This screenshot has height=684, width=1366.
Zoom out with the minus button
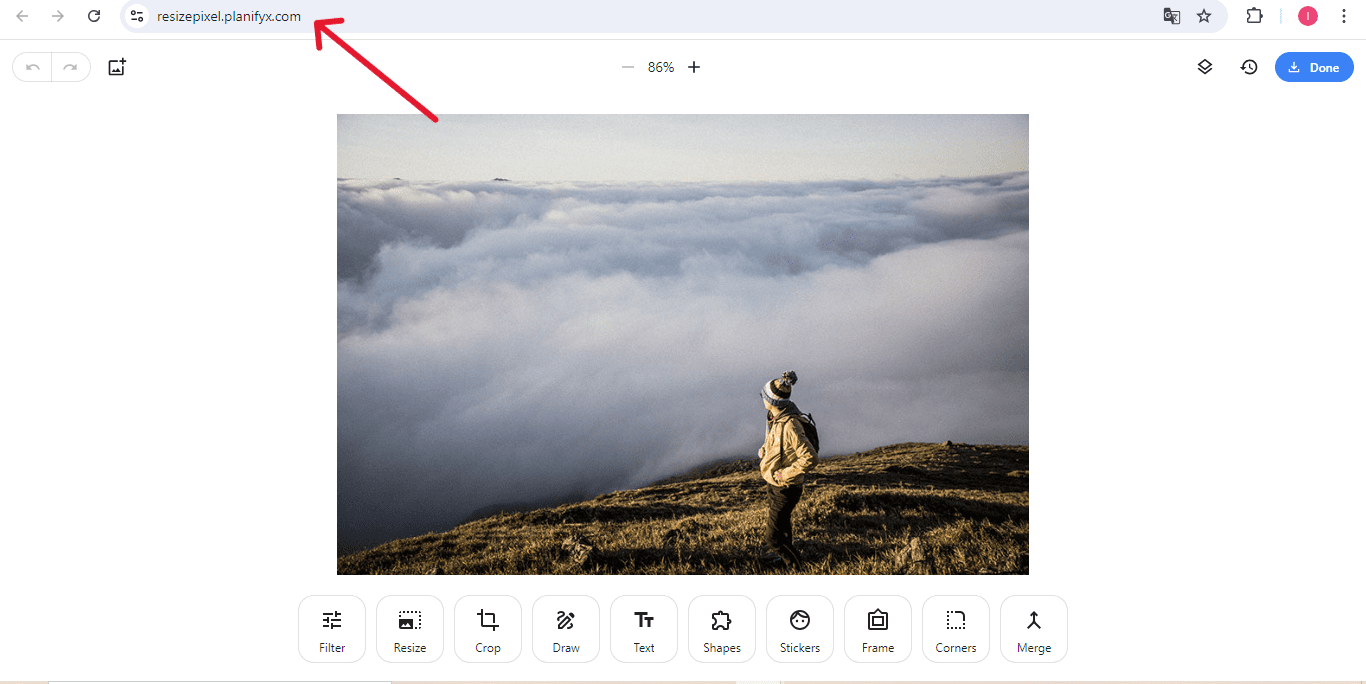[x=628, y=67]
